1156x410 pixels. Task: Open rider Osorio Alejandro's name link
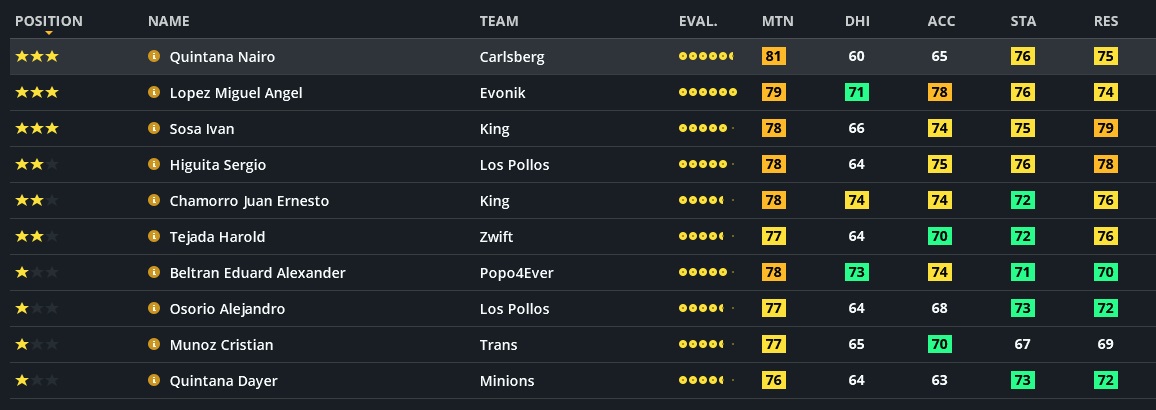click(227, 309)
